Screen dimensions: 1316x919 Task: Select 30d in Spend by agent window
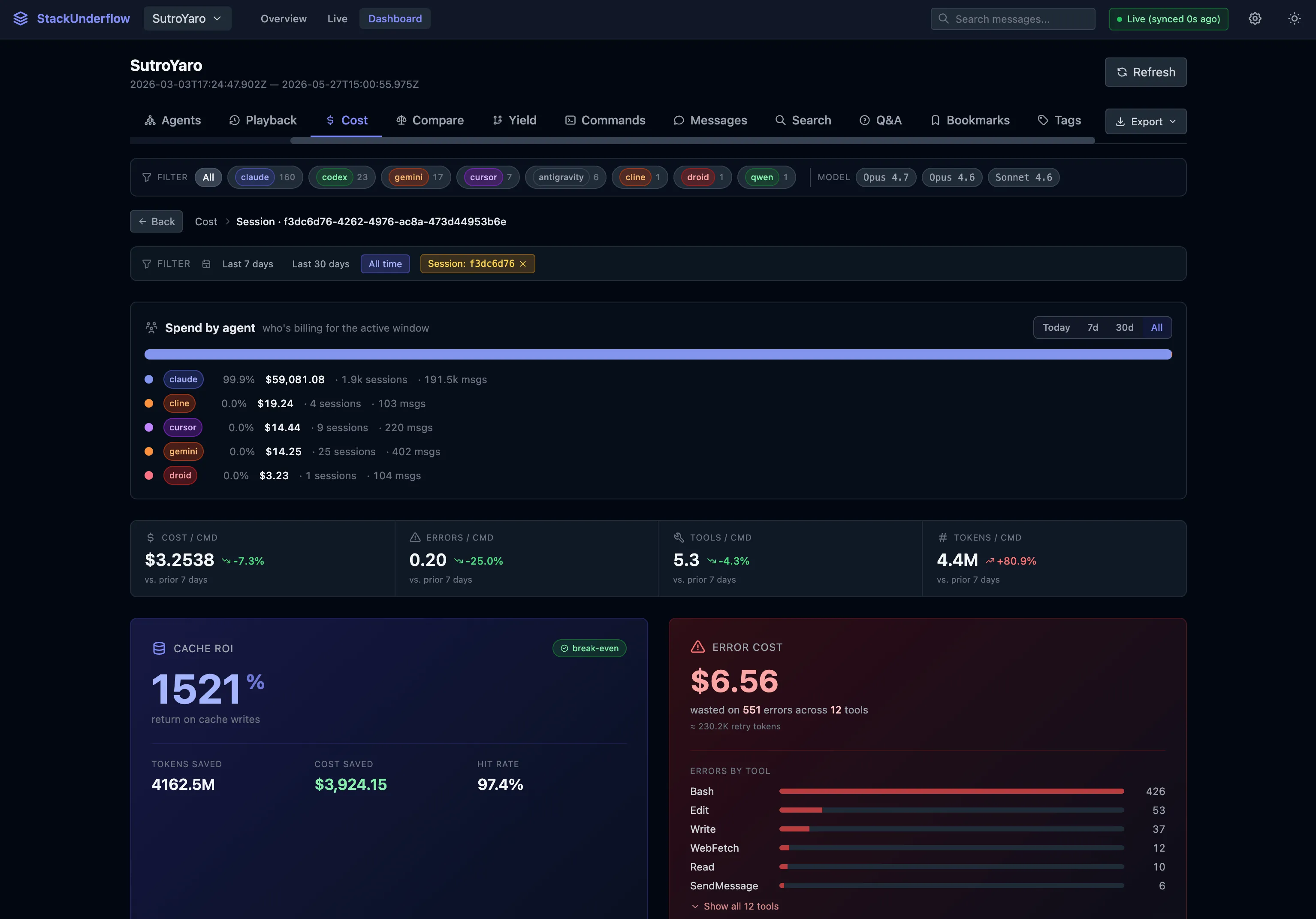[1124, 328]
